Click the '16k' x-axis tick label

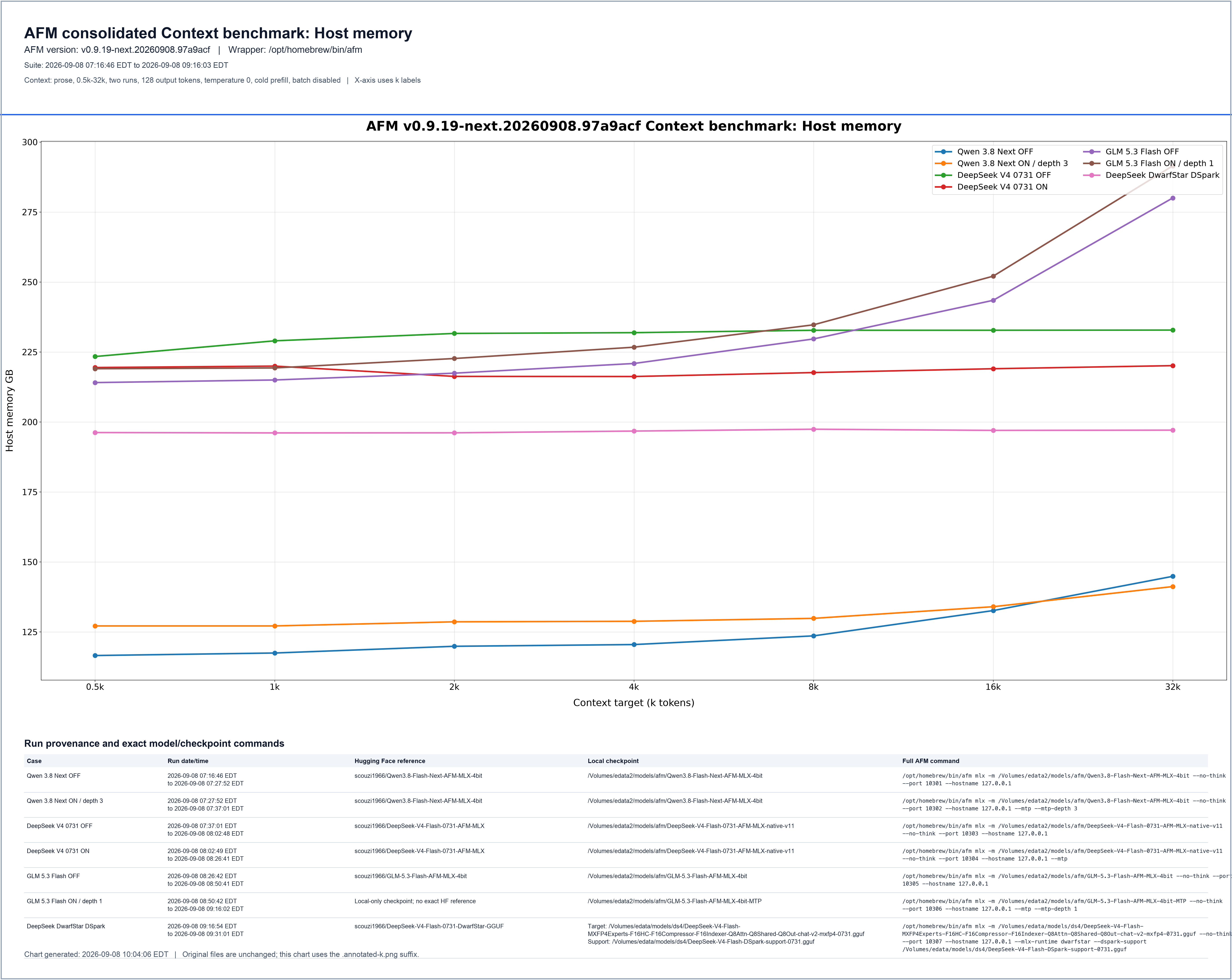(993, 687)
